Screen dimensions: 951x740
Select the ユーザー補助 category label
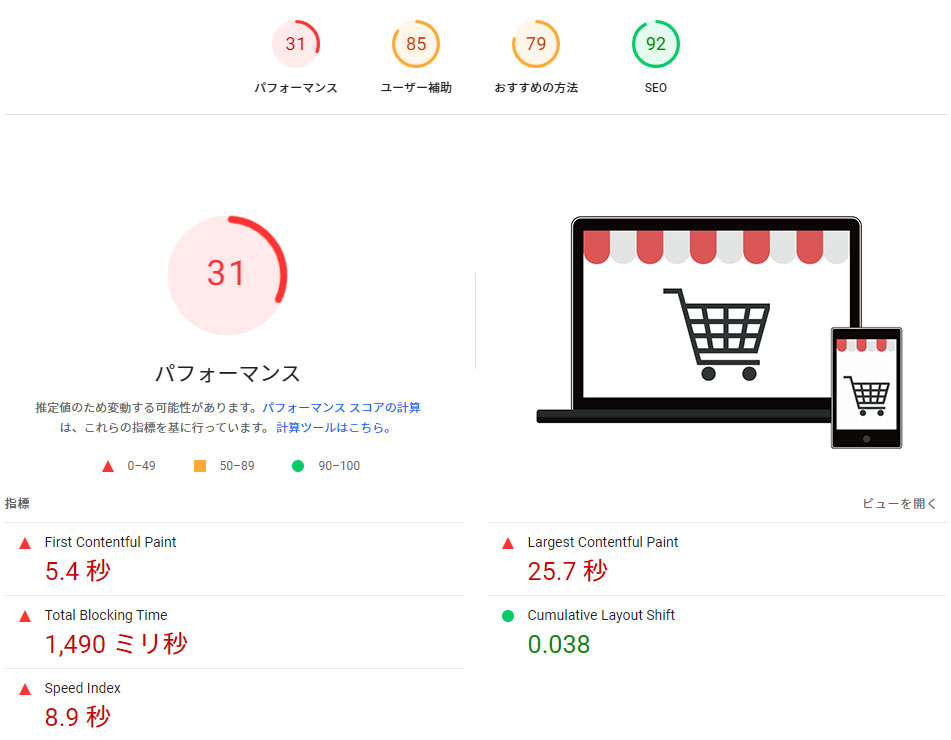[415, 88]
